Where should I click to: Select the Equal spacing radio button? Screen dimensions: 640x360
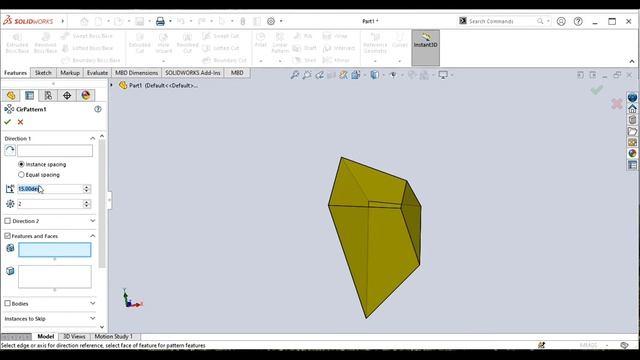[21, 175]
